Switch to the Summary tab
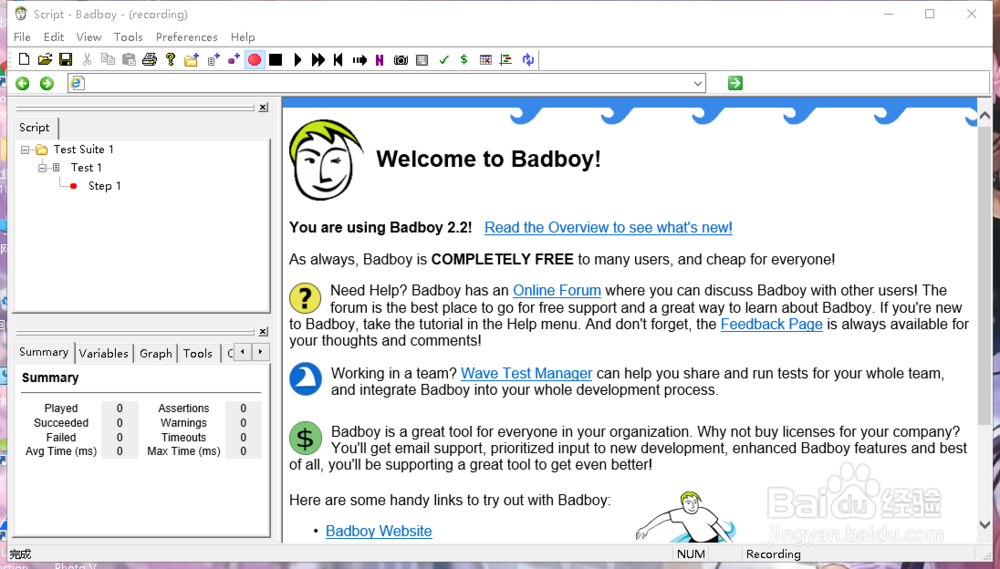This screenshot has width=1000, height=569. [x=43, y=352]
